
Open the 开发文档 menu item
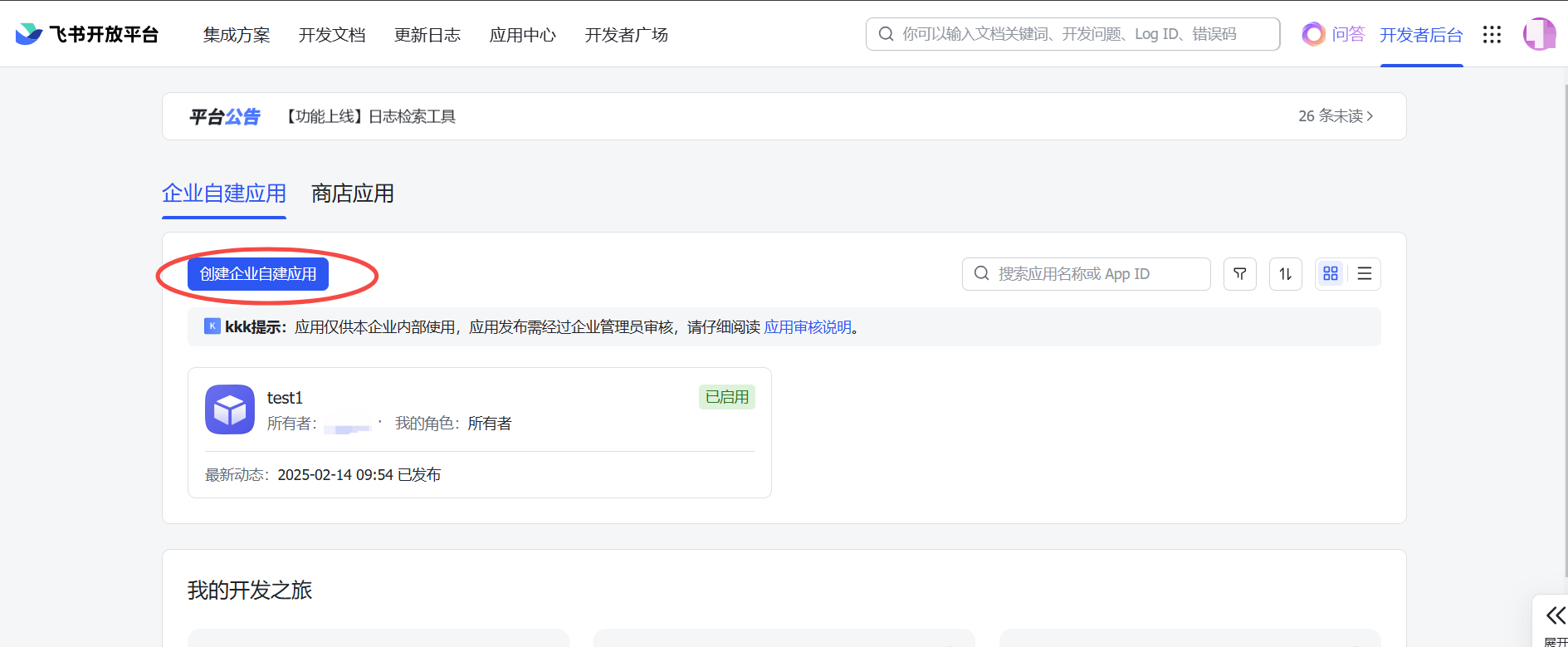332,35
